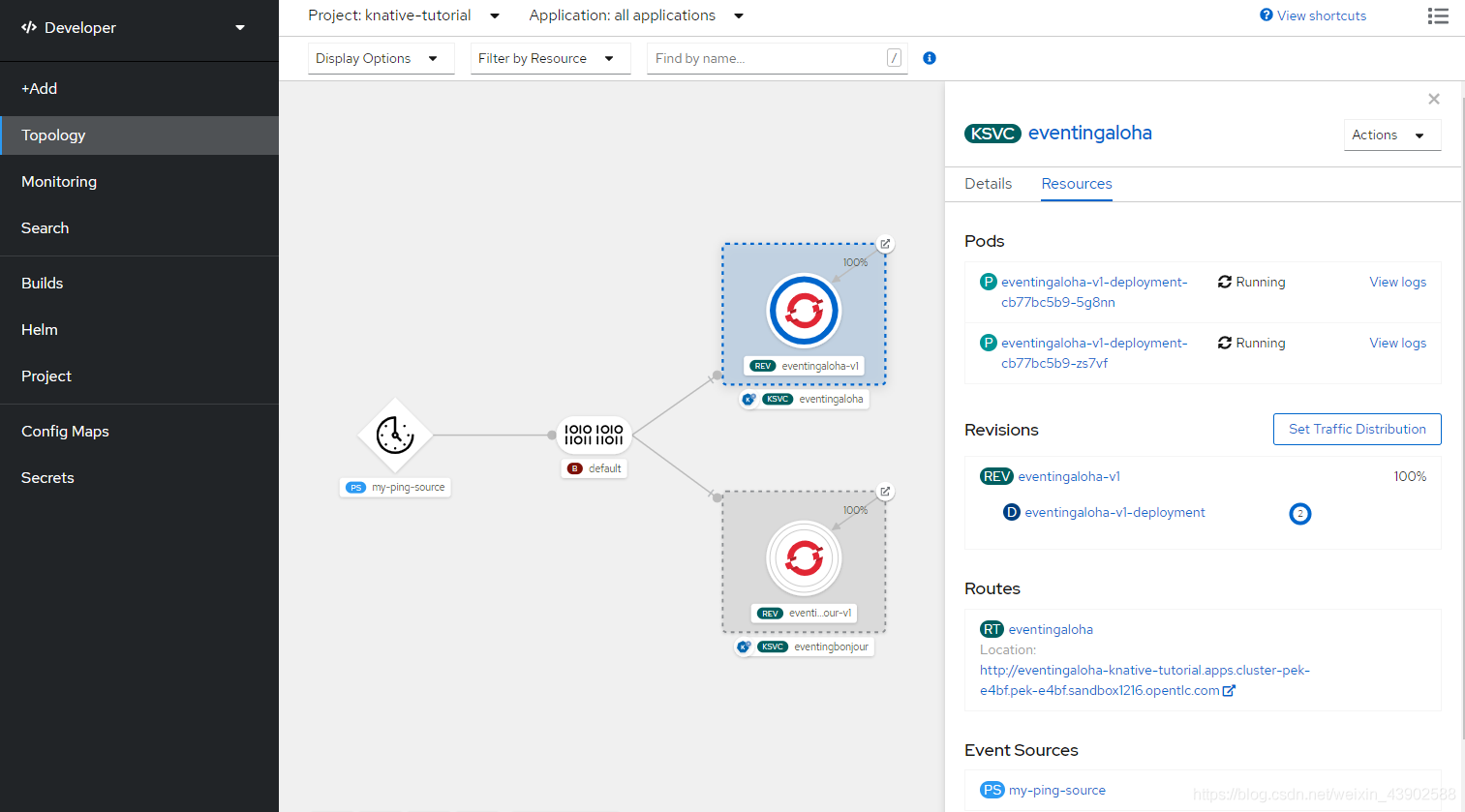Click PS badge in Event Sources section
1465x812 pixels.
992,790
